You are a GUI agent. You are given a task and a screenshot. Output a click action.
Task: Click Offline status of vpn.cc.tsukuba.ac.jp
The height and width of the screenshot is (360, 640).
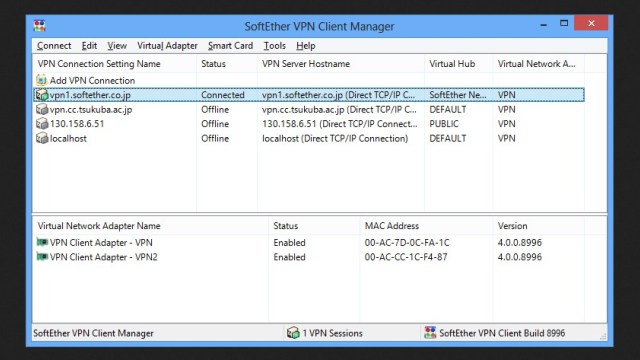pos(215,109)
